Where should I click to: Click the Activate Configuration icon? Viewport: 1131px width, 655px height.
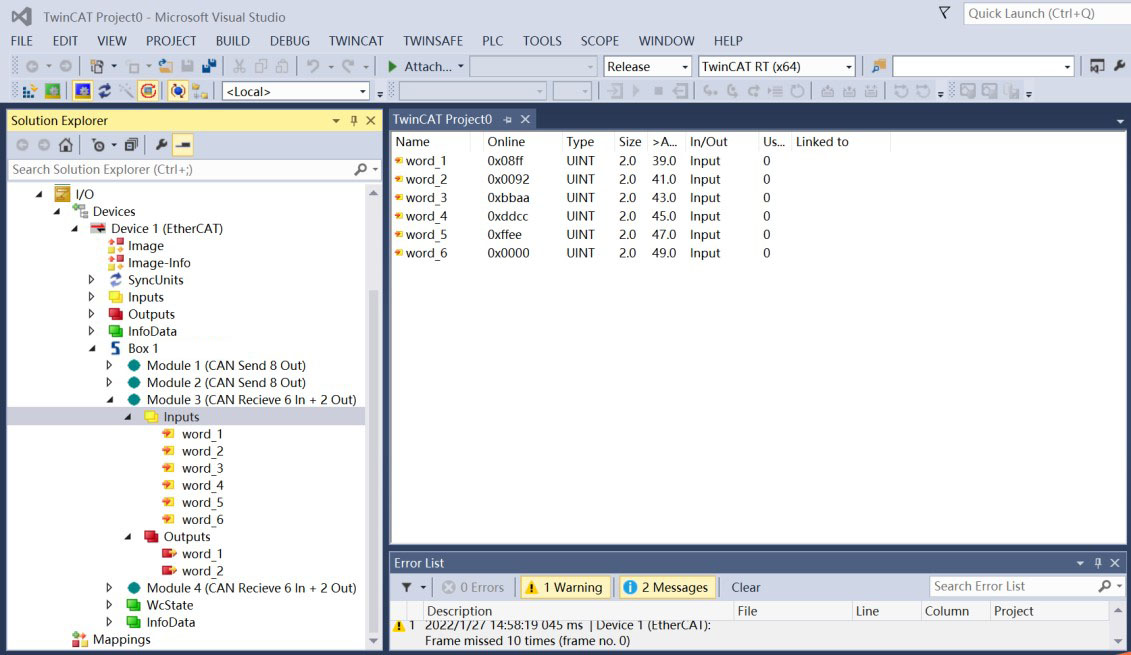(x=30, y=92)
